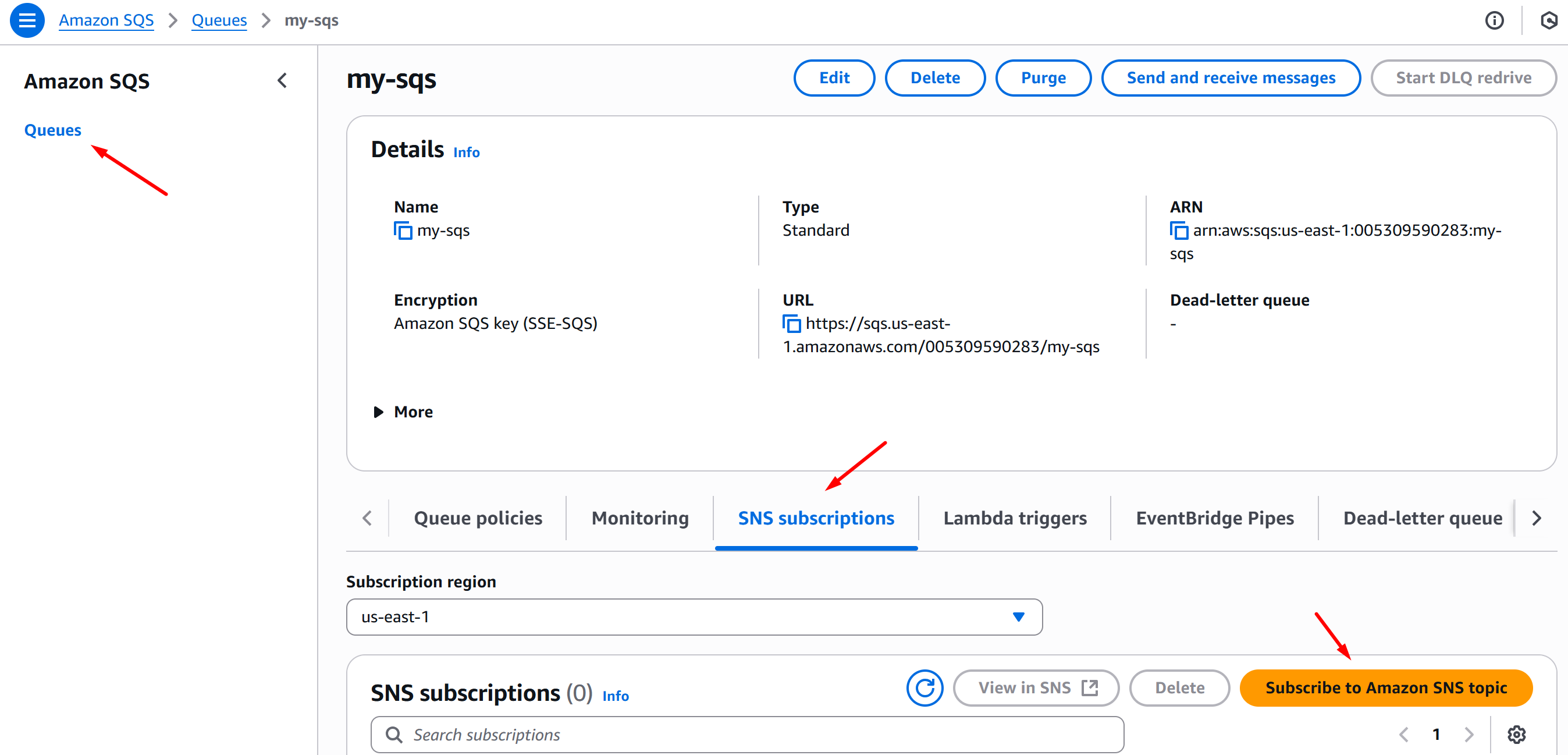
Task: Click the info circle icon in header
Action: pyautogui.click(x=1494, y=20)
